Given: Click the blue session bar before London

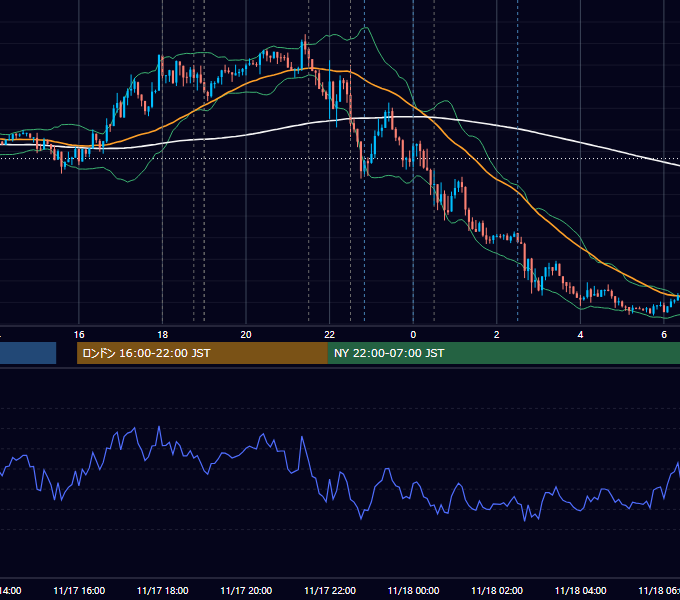Looking at the screenshot, I should point(28,353).
